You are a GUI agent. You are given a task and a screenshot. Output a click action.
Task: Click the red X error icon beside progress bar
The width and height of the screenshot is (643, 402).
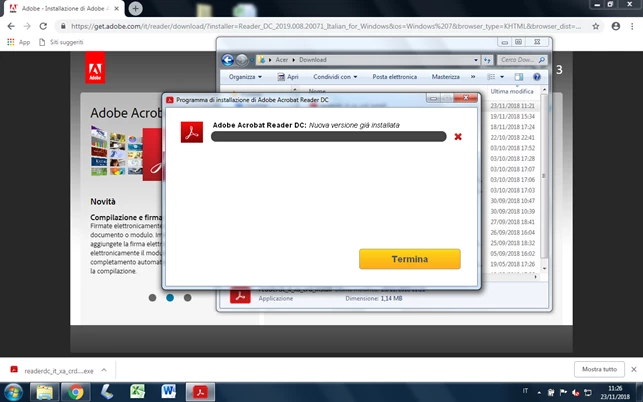point(458,137)
